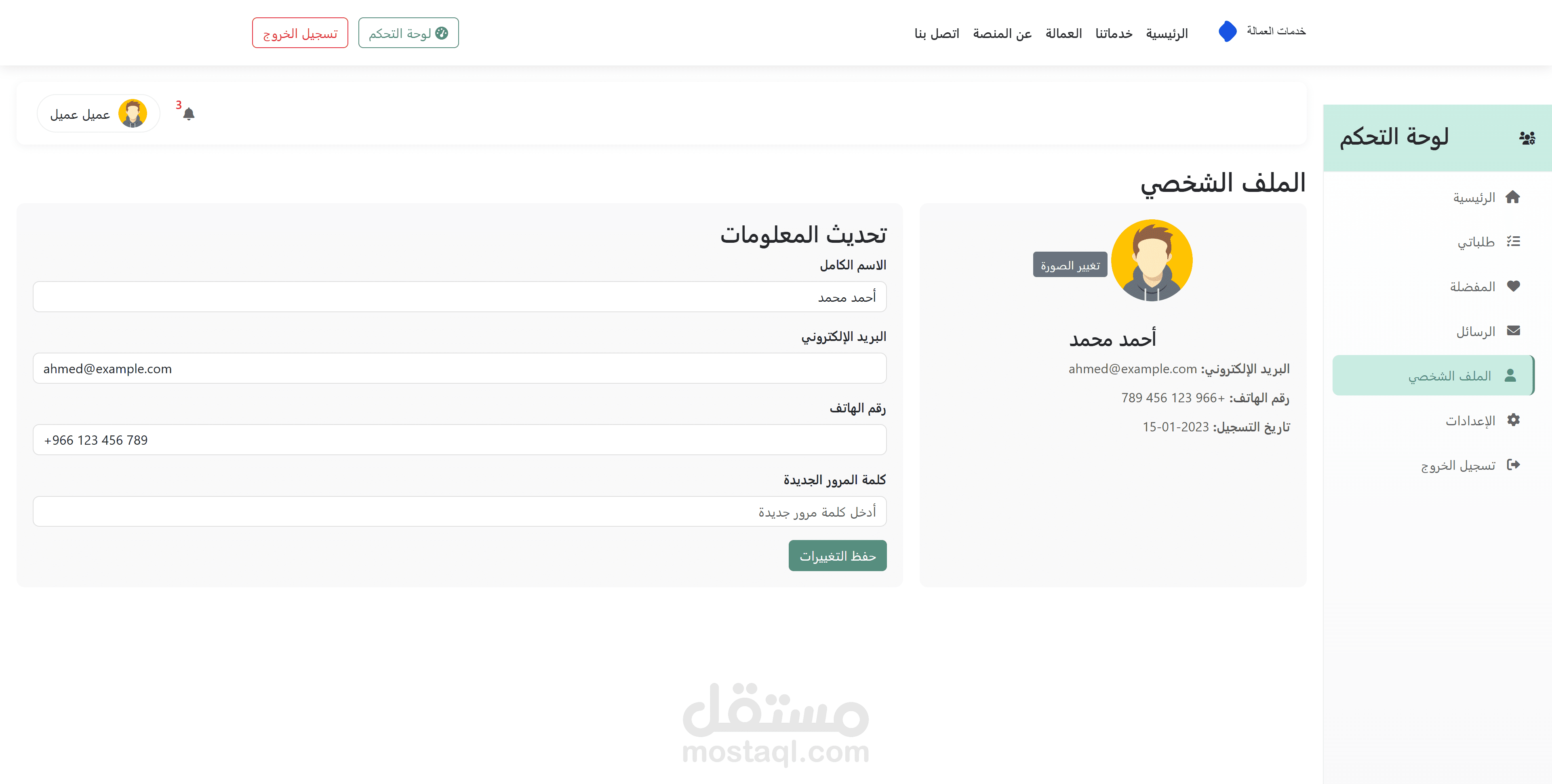Image resolution: width=1552 pixels, height=784 pixels.
Task: Click اتصل بنا navigation link
Action: pos(936,34)
